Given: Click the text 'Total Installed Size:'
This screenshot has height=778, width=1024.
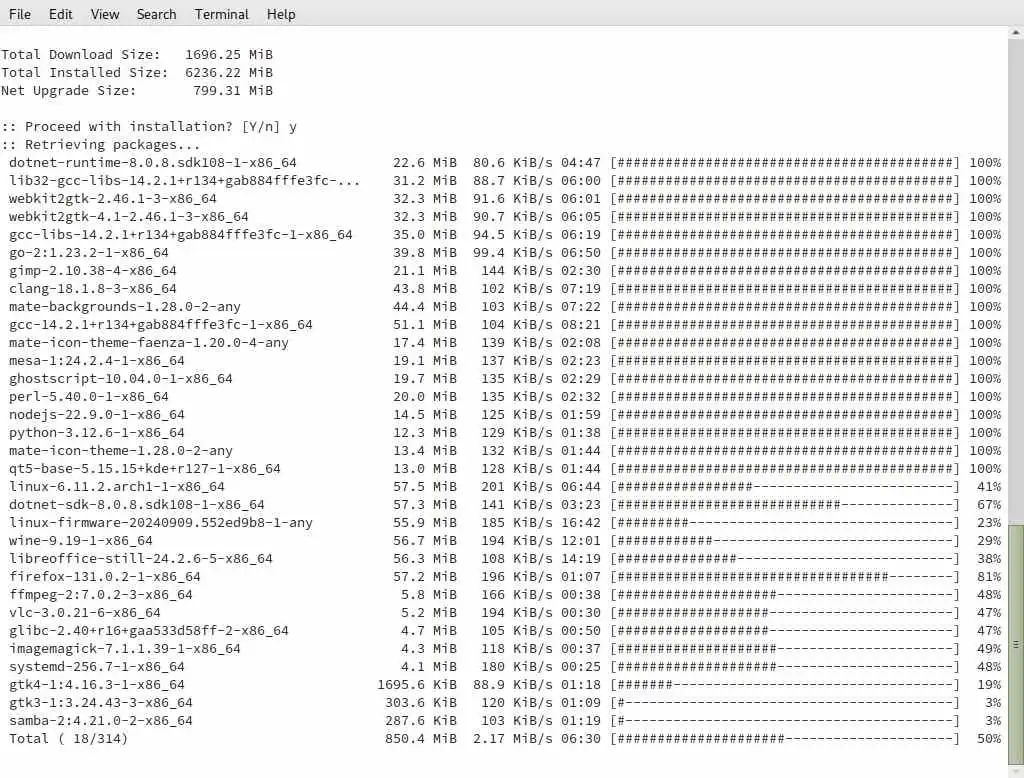Looking at the screenshot, I should click(84, 73).
